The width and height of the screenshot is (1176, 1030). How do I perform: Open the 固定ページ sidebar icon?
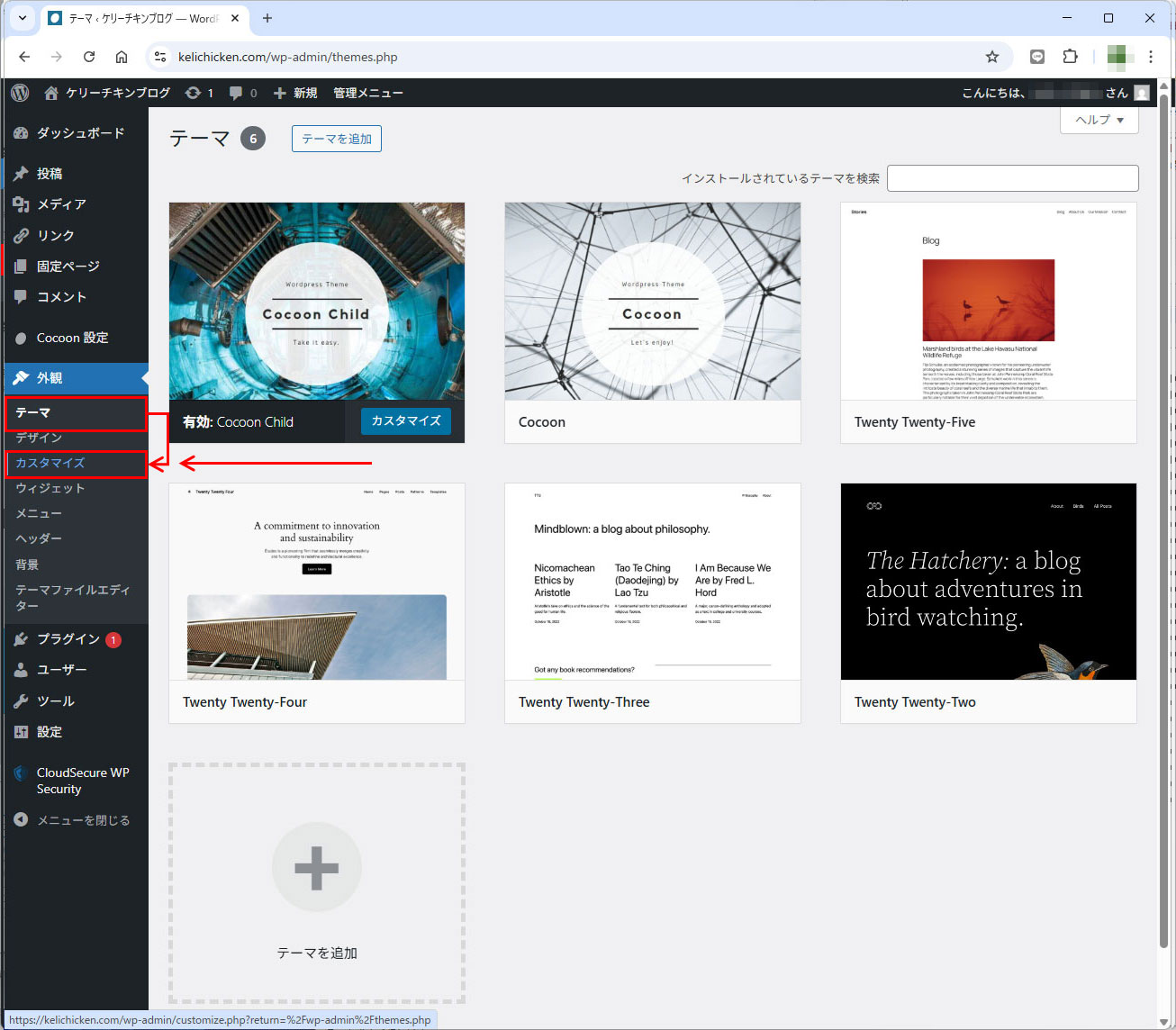click(21, 266)
